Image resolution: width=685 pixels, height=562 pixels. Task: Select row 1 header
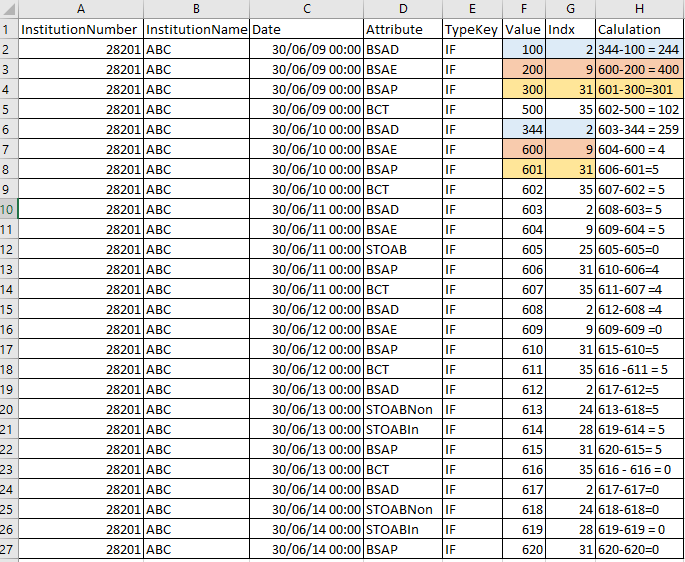[x=9, y=29]
